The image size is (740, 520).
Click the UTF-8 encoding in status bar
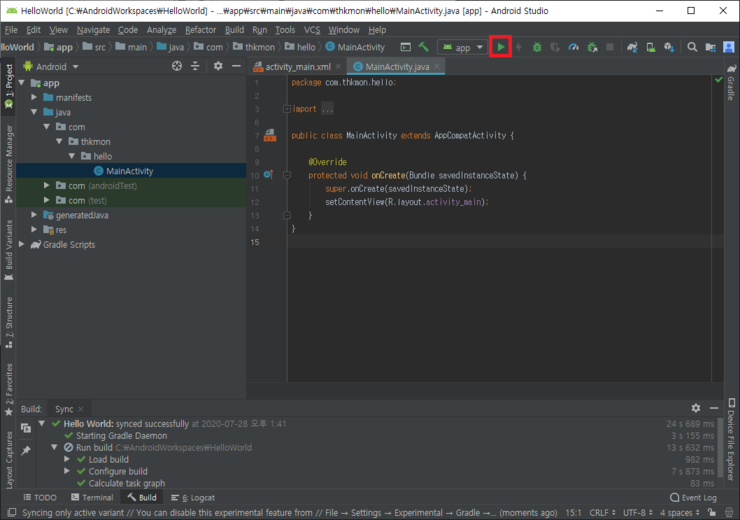coord(636,512)
